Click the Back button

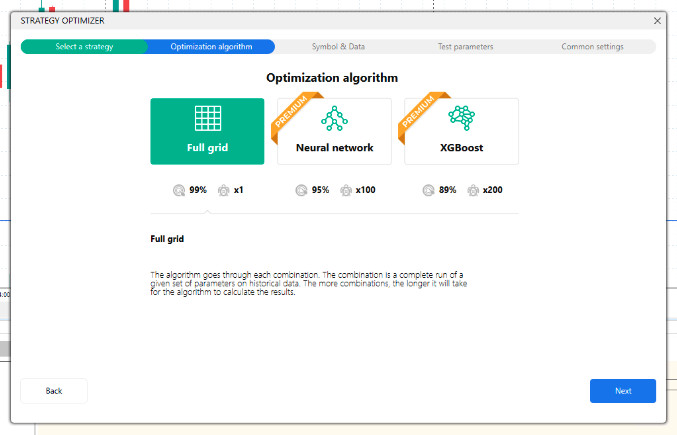click(54, 391)
